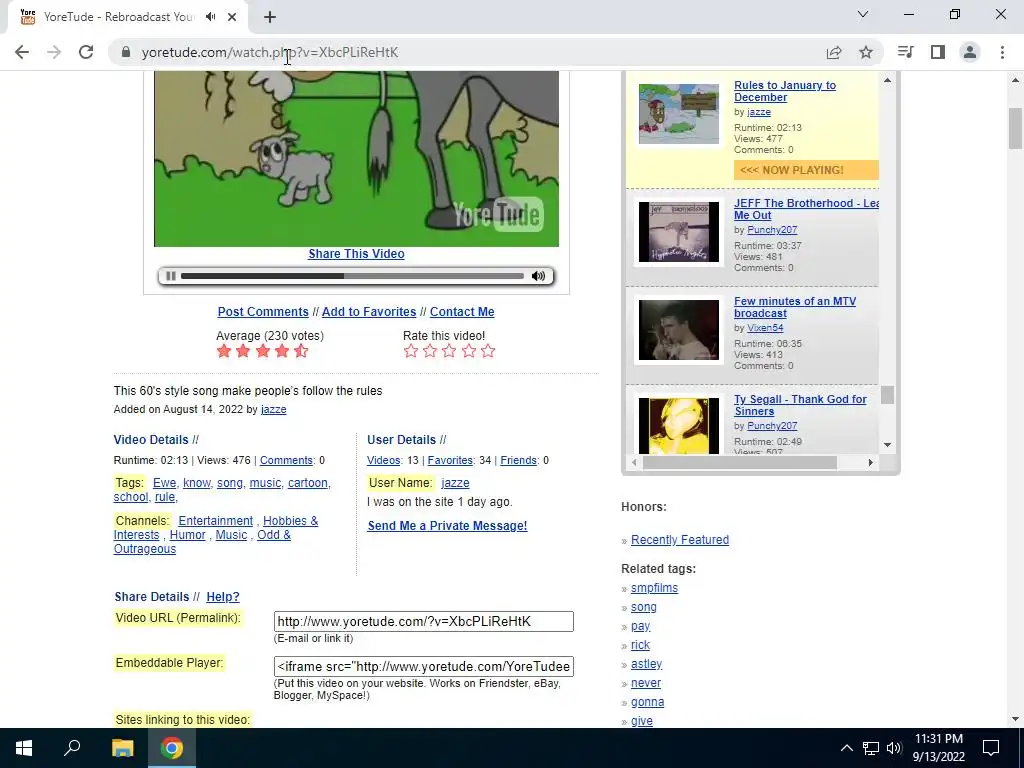
Task: Open the smpfilms related tag
Action: [654, 588]
